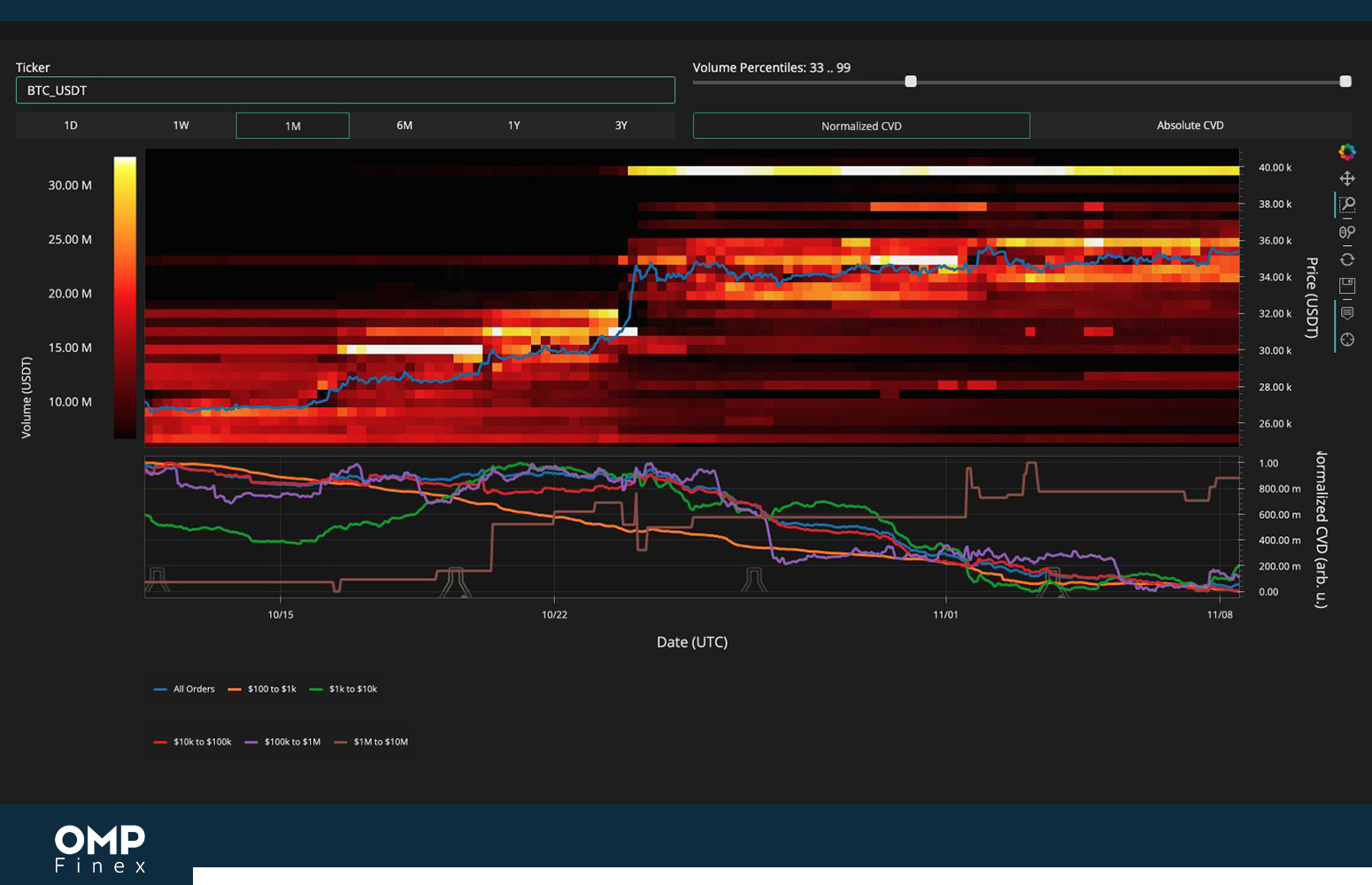Reset the chart view
The height and width of the screenshot is (885, 1372).
[x=1347, y=259]
